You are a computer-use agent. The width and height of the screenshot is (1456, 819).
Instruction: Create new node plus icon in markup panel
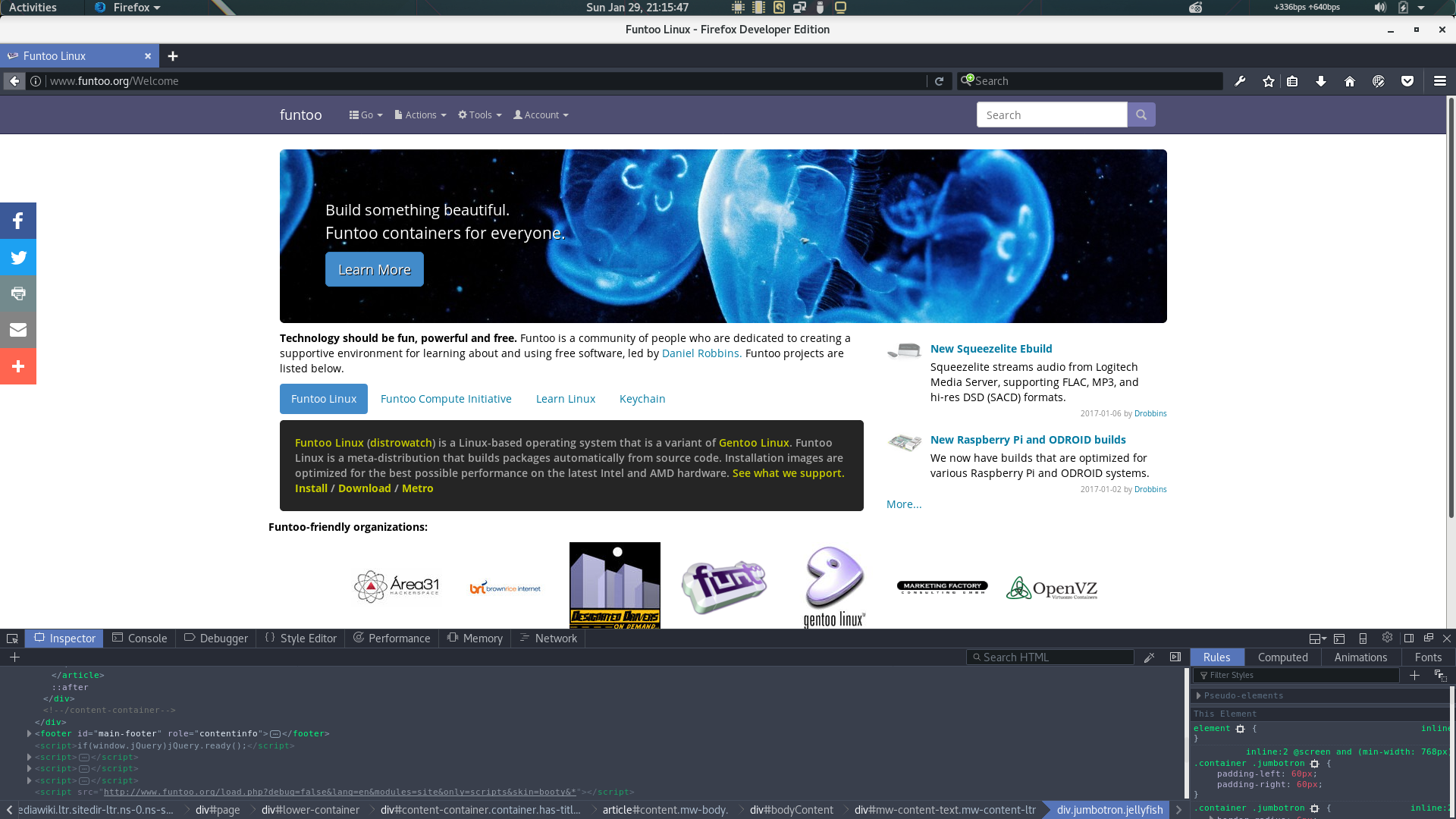pyautogui.click(x=14, y=657)
